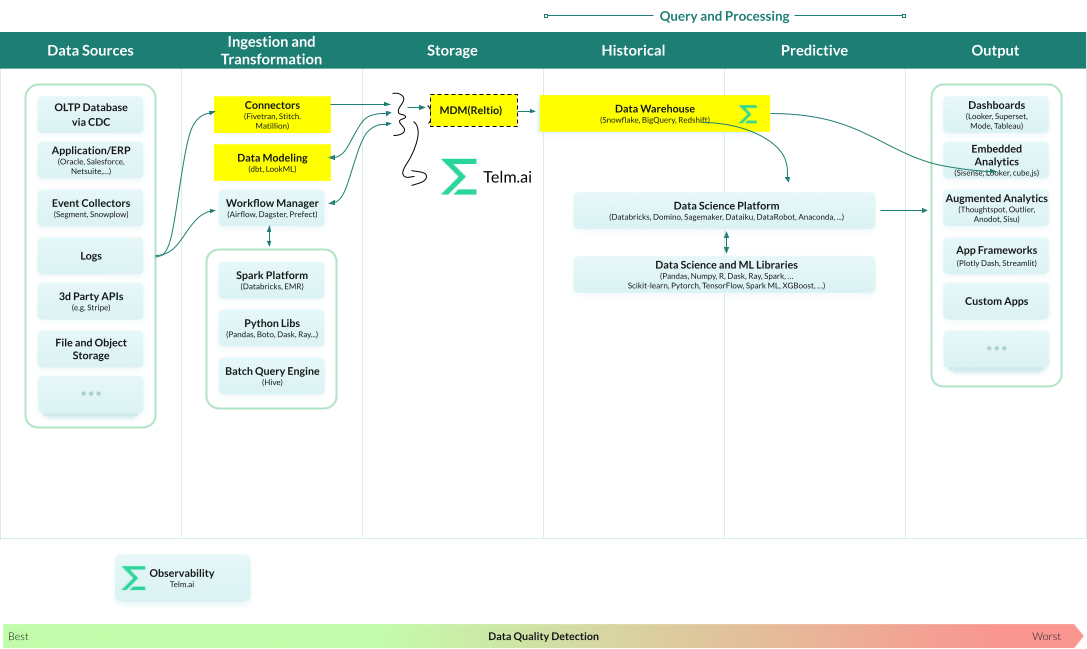Screen dimensions: 1087x649
Task: Select the 3d Party APIs box
Action: pyautogui.click(x=91, y=301)
